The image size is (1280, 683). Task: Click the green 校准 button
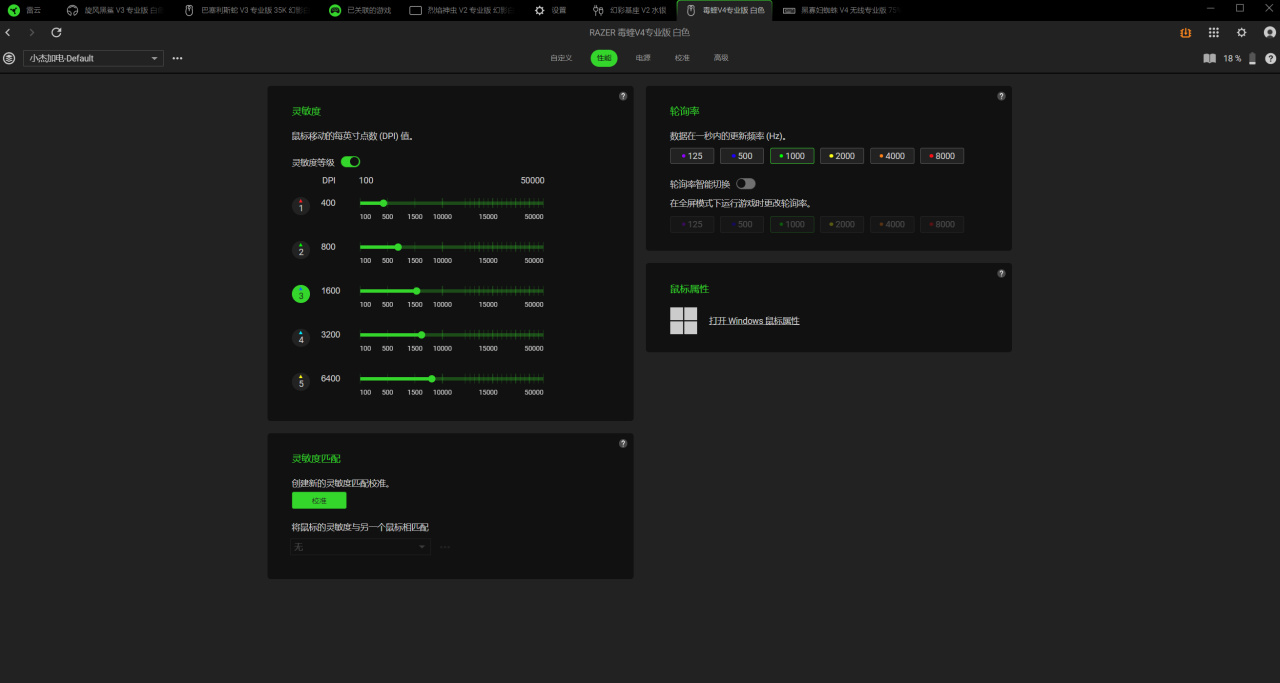(x=319, y=500)
